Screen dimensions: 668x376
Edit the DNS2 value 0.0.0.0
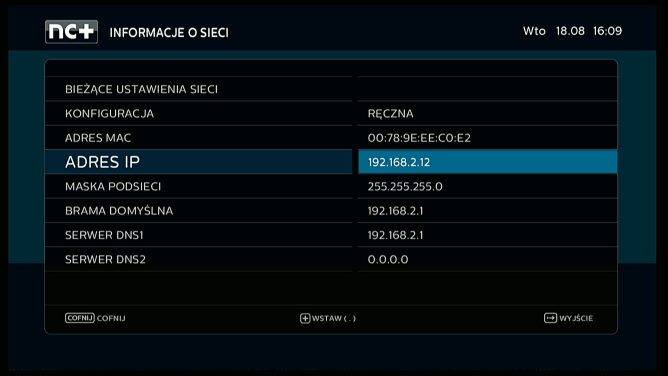388,259
